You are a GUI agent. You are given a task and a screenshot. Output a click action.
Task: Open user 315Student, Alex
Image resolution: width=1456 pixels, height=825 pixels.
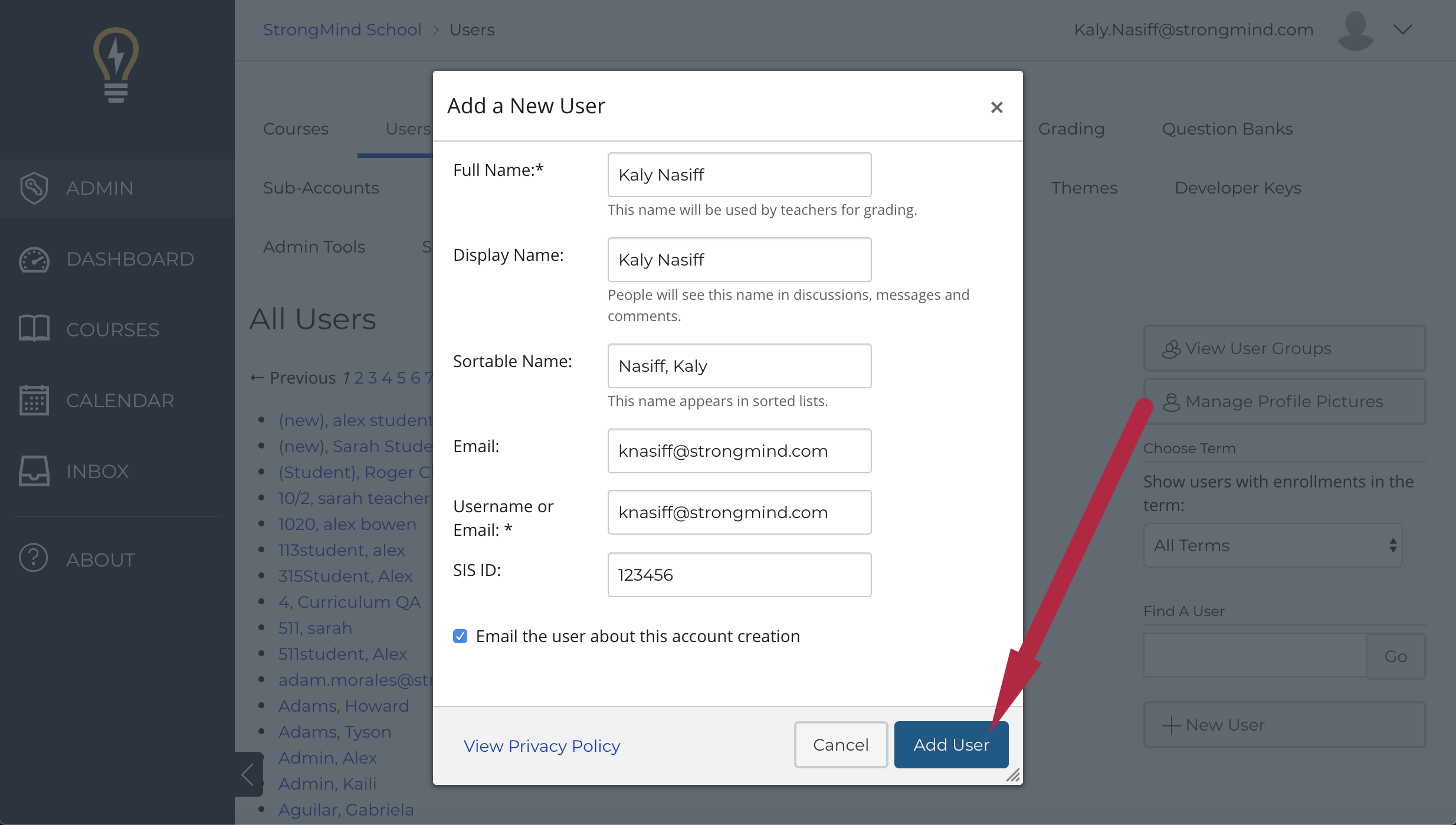click(x=345, y=576)
